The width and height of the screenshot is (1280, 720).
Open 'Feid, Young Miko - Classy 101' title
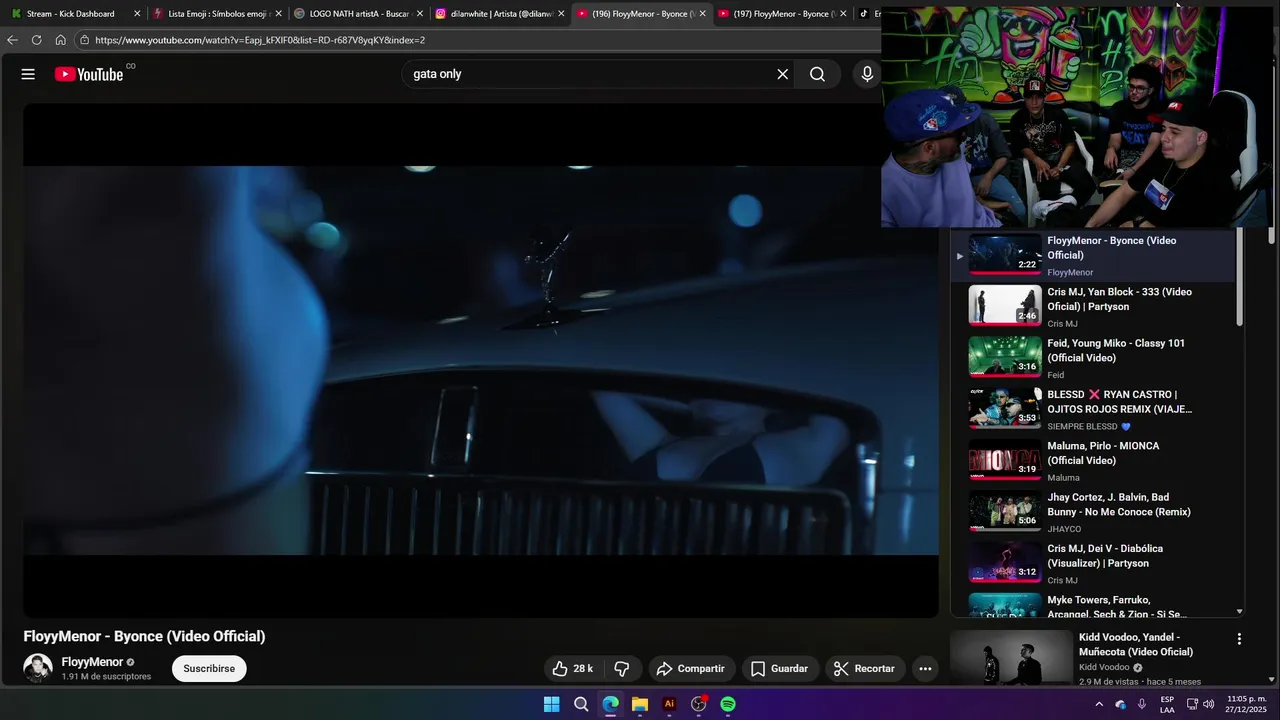point(1116,350)
